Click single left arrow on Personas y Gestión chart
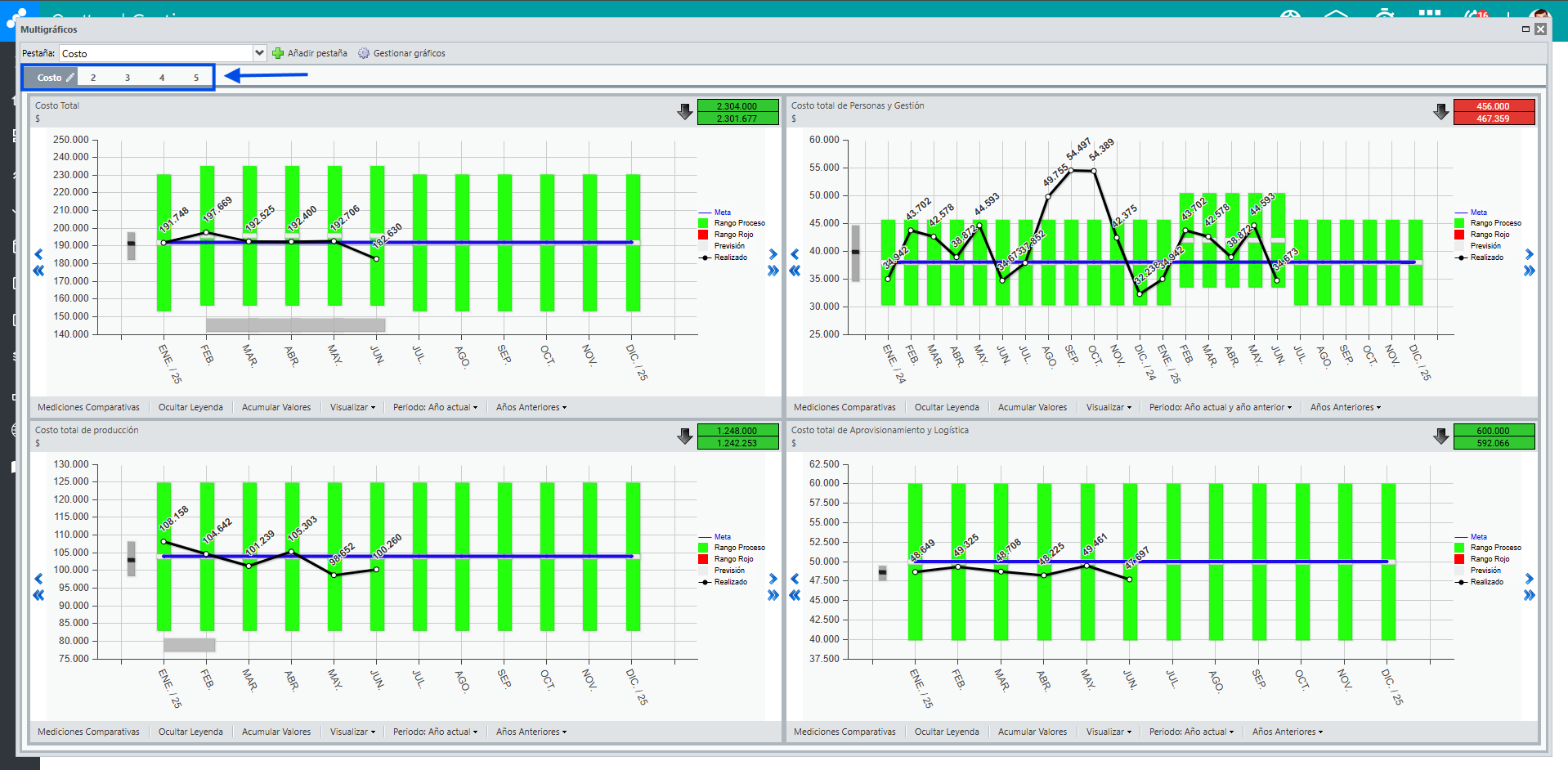The height and width of the screenshot is (770, 1568). click(x=795, y=254)
